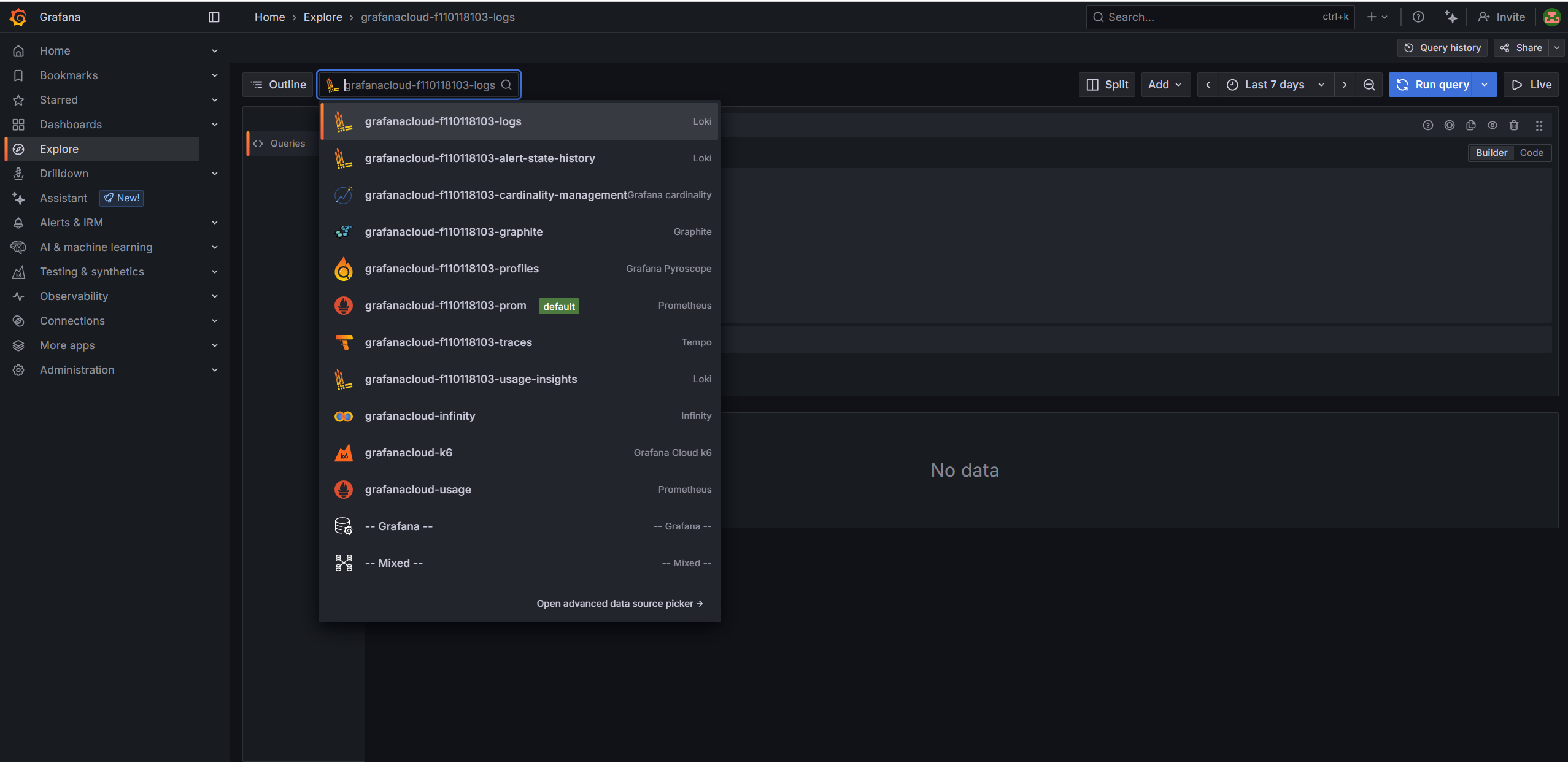Switch query editor to Builder mode
The height and width of the screenshot is (762, 1568).
coord(1491,153)
